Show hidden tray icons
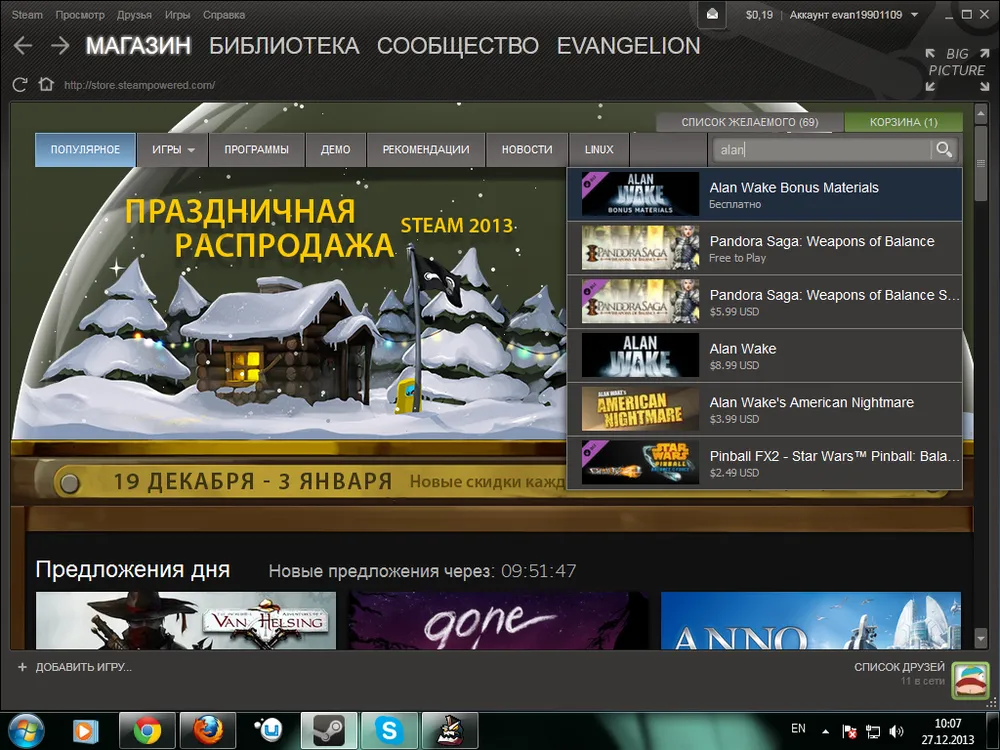1000x750 pixels. coord(825,732)
